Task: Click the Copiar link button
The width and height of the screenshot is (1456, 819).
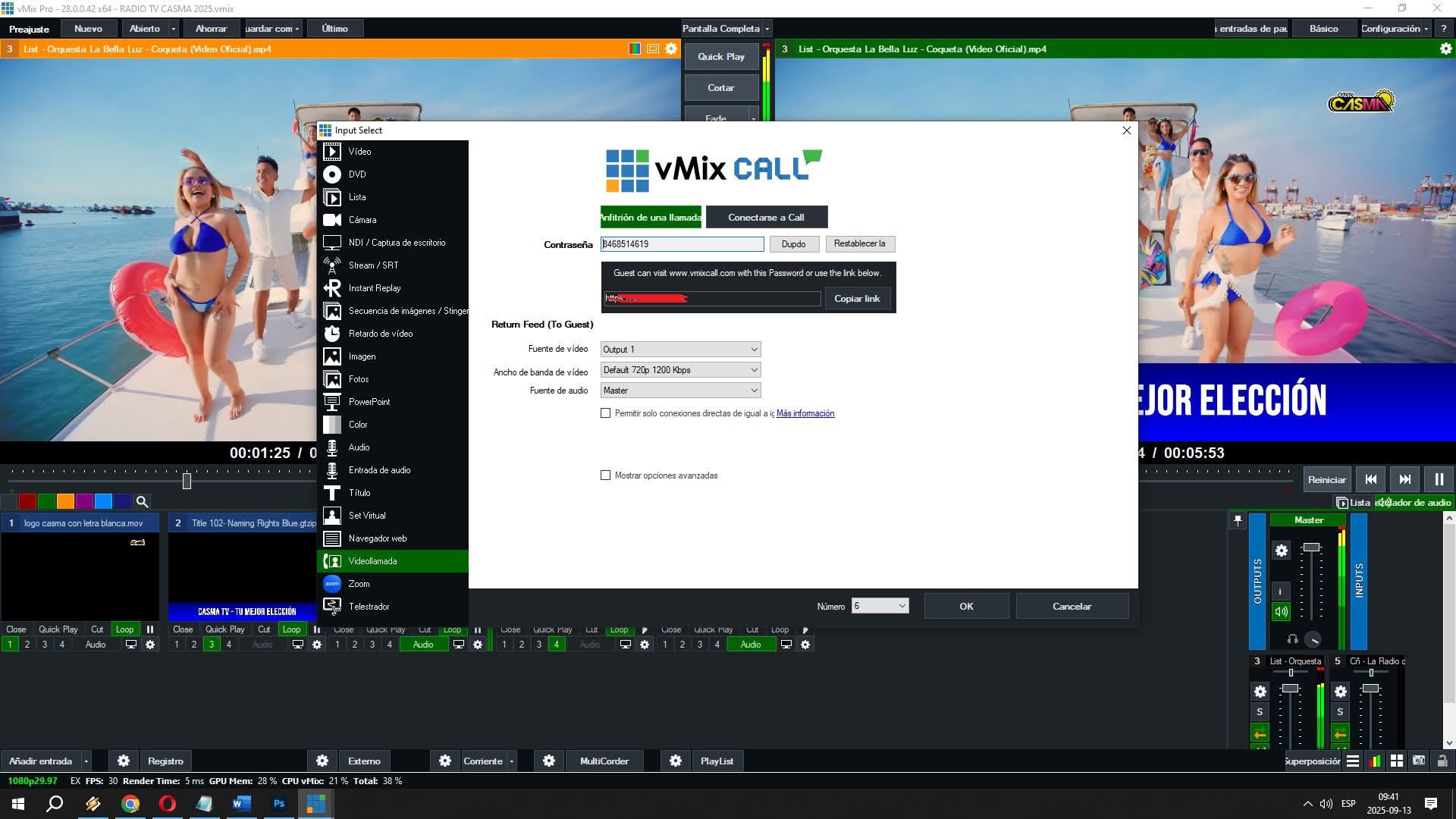Action: coord(857,299)
